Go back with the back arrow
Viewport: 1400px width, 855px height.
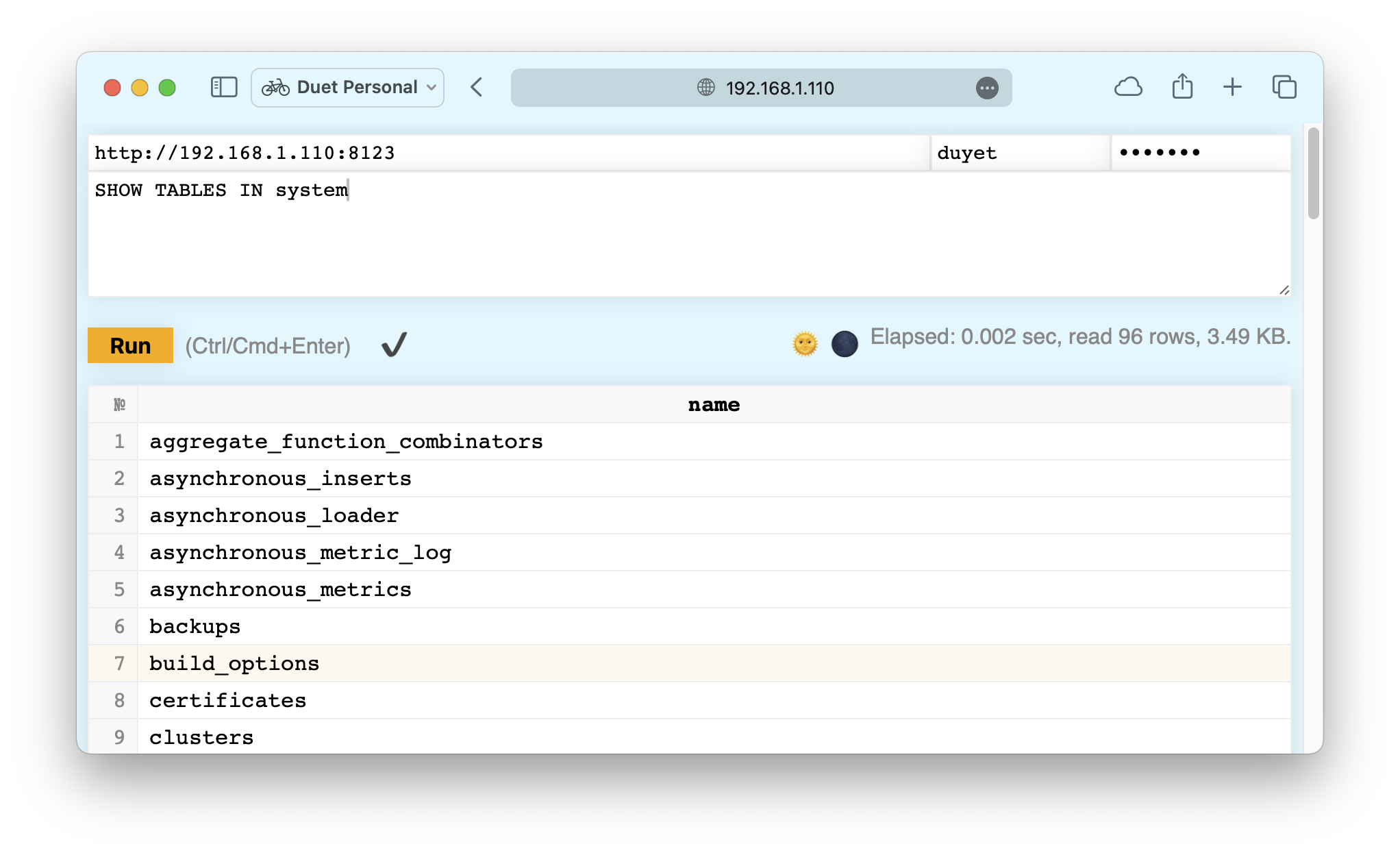477,87
